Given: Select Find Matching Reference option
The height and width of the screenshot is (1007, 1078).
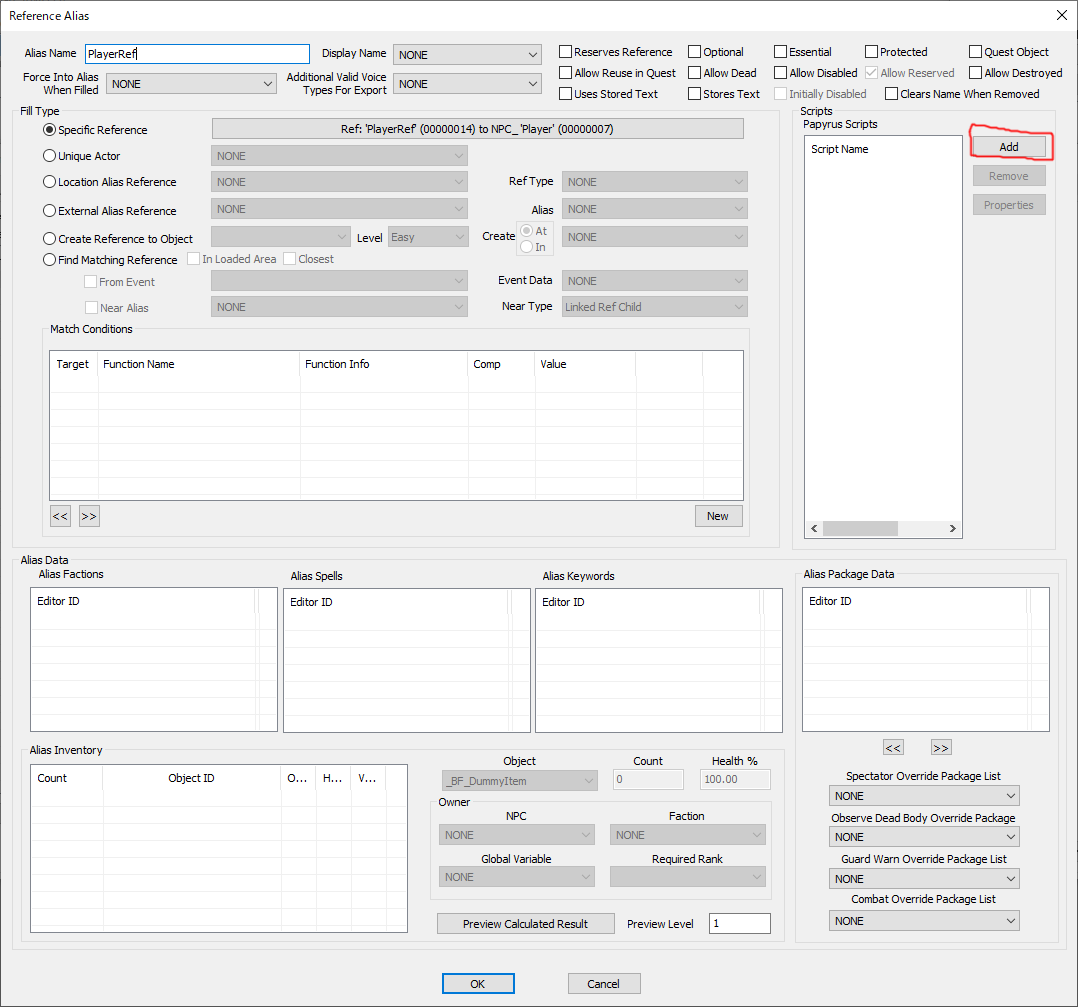Looking at the screenshot, I should pyautogui.click(x=50, y=260).
